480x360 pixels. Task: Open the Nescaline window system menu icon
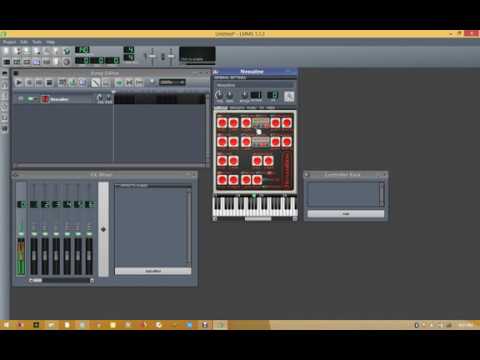[x=216, y=72]
